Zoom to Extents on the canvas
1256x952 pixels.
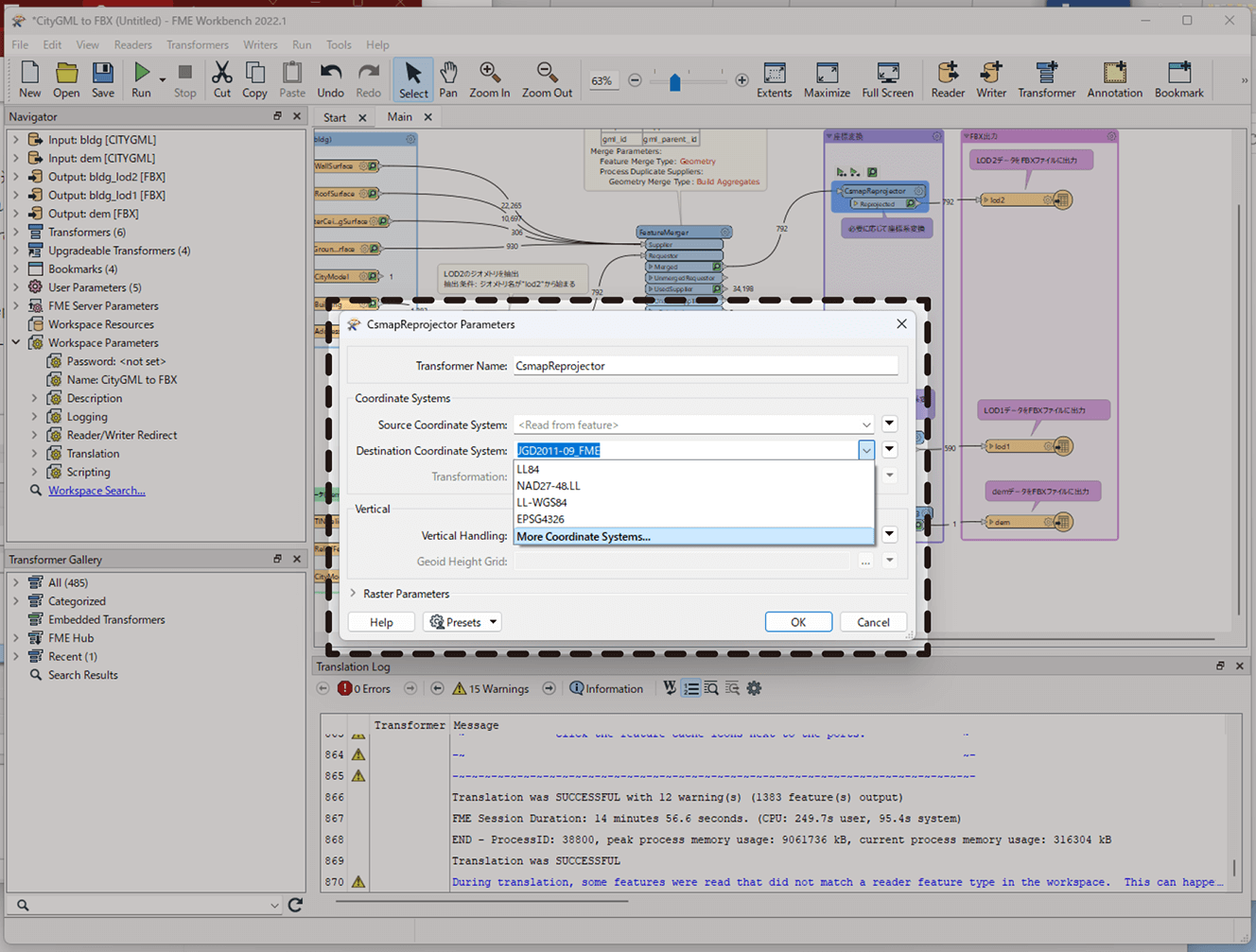774,79
